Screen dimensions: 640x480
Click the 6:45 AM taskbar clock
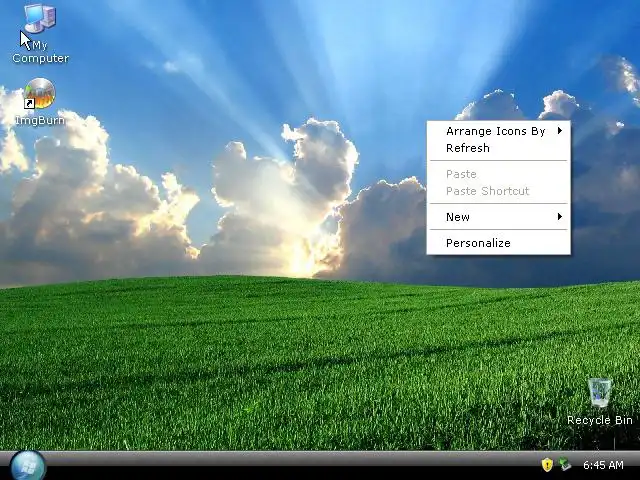tap(603, 465)
